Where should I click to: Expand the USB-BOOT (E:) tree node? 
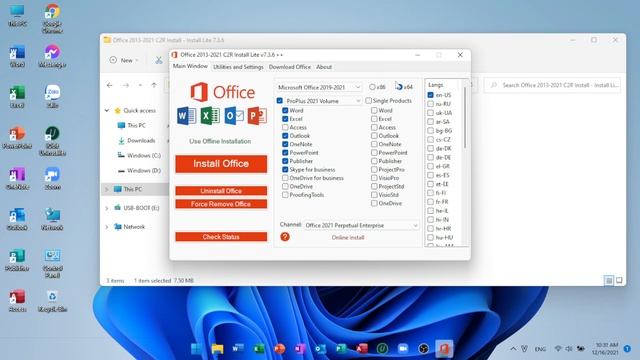pyautogui.click(x=107, y=208)
